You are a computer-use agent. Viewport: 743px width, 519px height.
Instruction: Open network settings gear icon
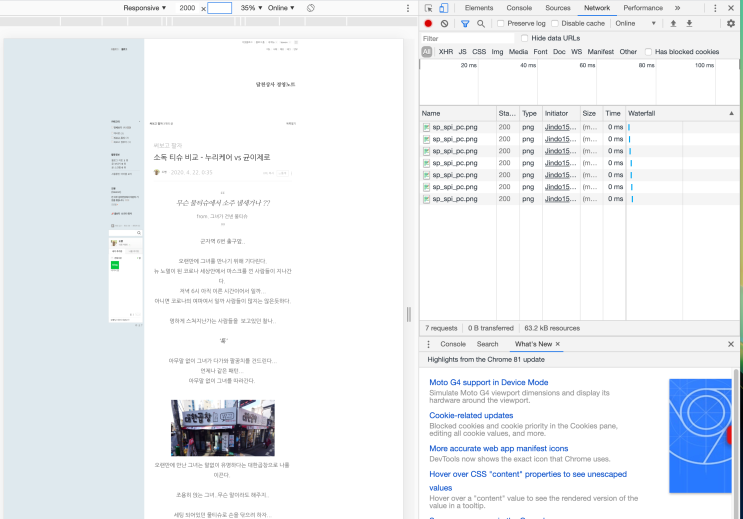point(731,23)
